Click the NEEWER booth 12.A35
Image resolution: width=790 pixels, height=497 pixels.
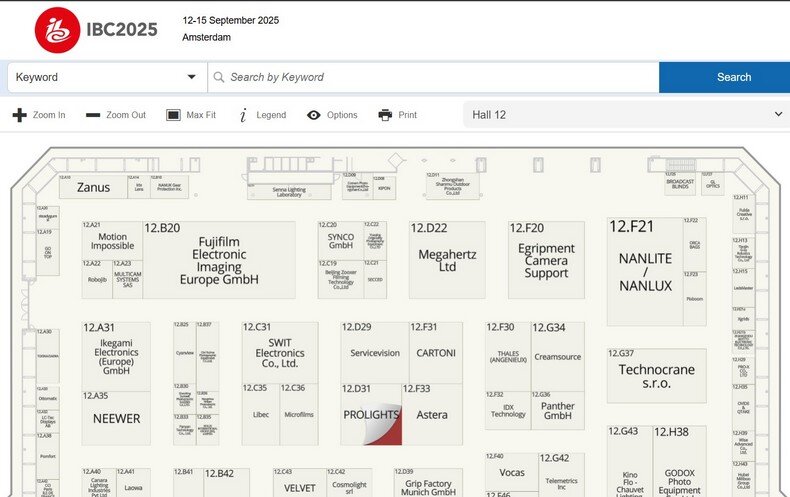coord(116,419)
